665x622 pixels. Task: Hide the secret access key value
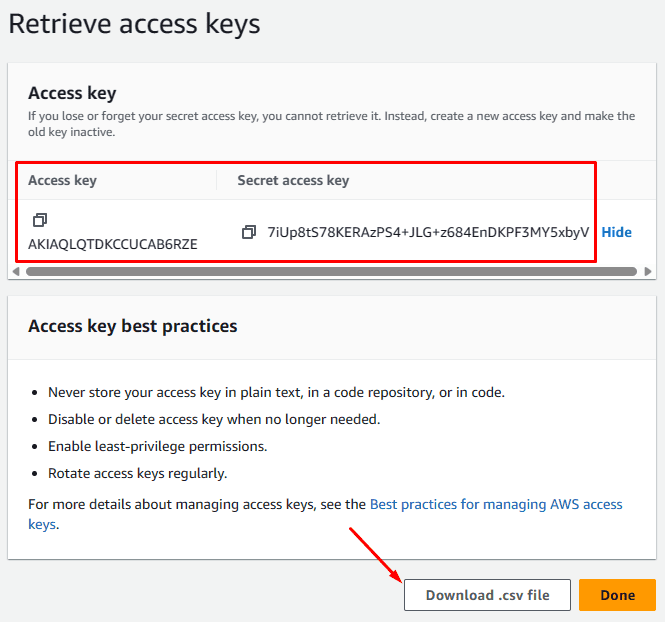(x=616, y=232)
